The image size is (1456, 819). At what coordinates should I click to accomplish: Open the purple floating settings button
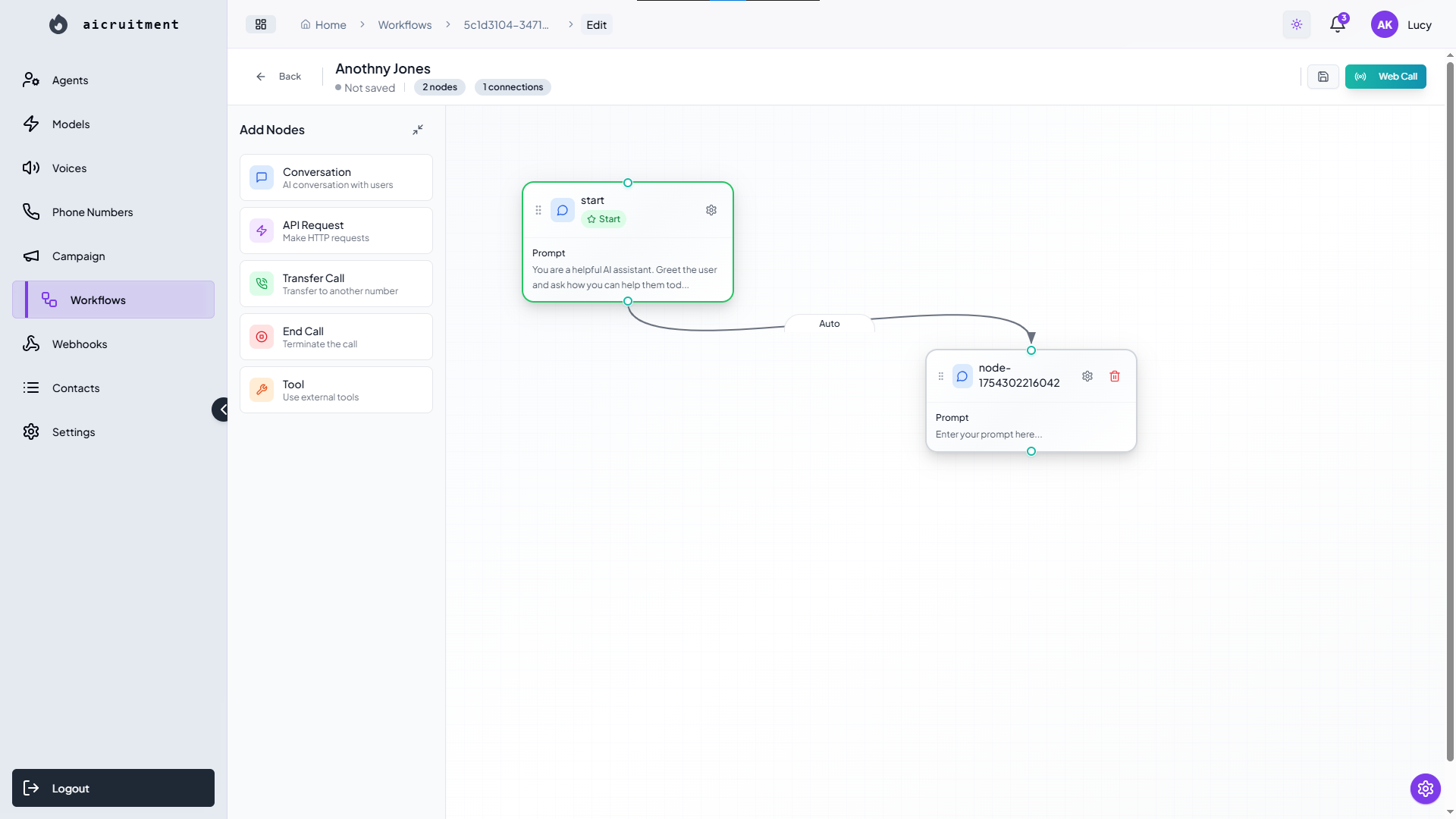point(1426,789)
